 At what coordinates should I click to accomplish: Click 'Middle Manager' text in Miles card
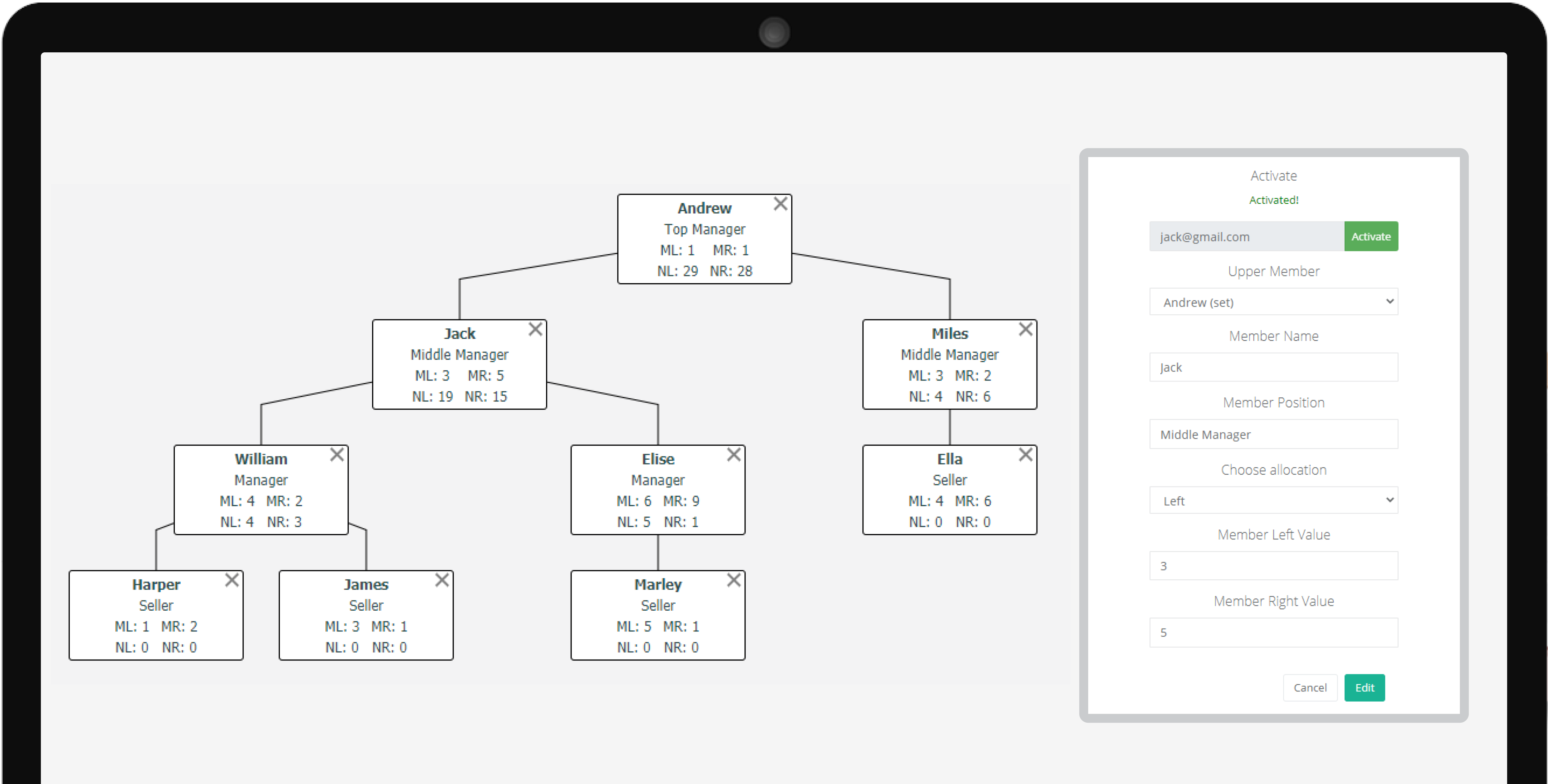point(950,355)
